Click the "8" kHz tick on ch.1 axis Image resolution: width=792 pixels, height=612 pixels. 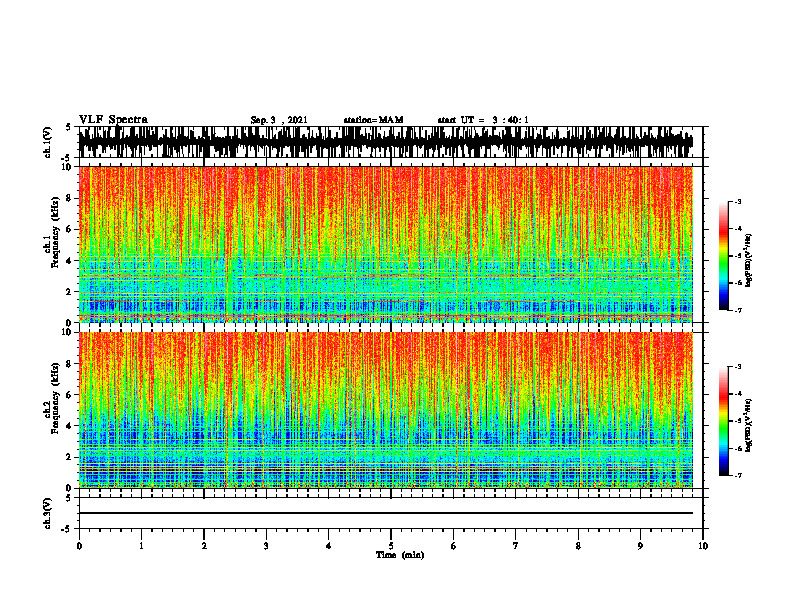click(x=69, y=198)
